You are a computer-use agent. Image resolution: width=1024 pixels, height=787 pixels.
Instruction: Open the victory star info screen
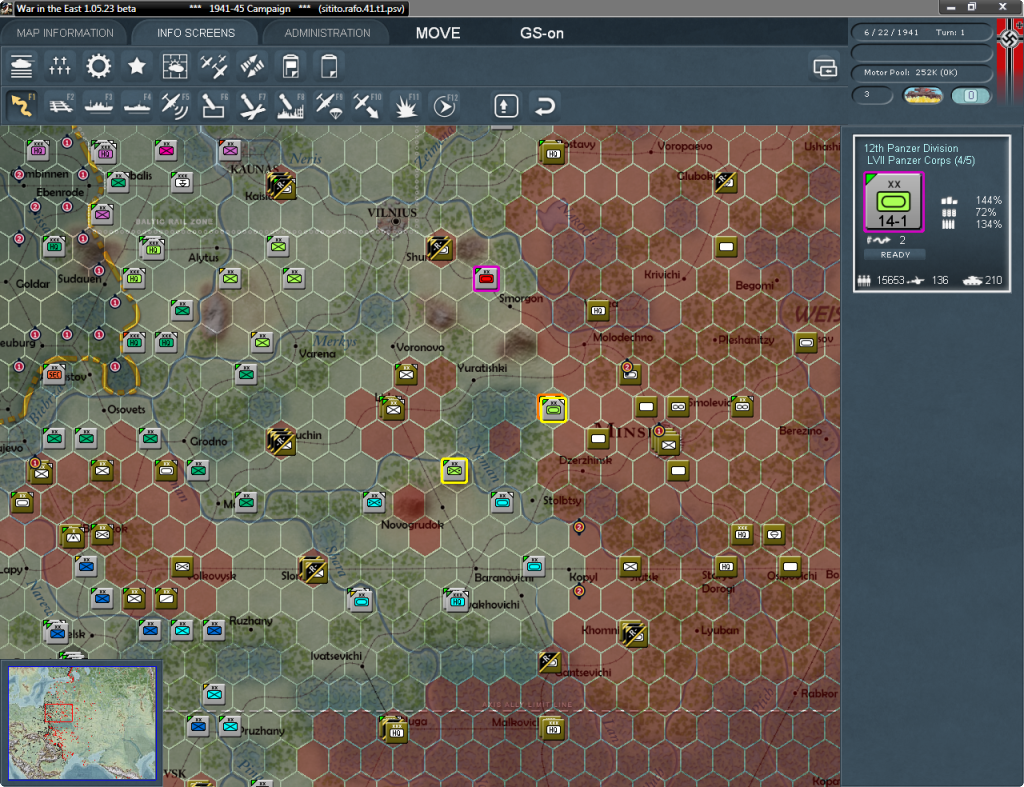tap(136, 66)
